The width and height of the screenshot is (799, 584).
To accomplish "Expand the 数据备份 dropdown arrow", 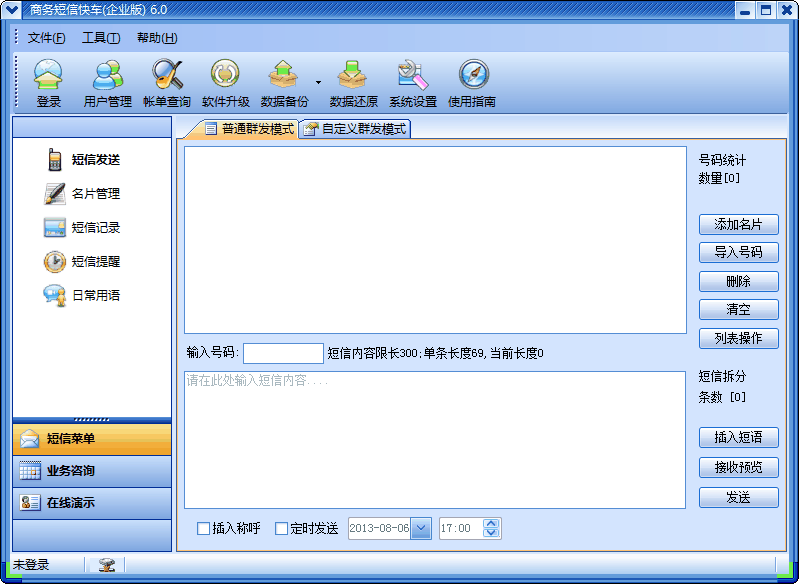I will pos(318,82).
